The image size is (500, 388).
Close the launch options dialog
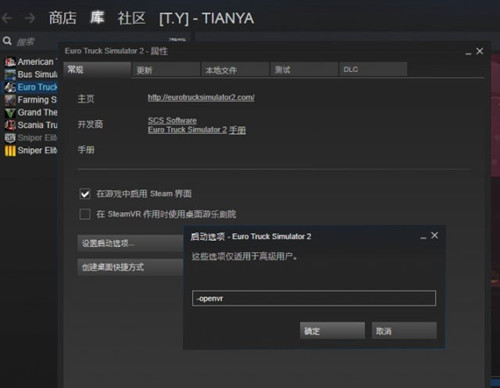pyautogui.click(x=435, y=235)
